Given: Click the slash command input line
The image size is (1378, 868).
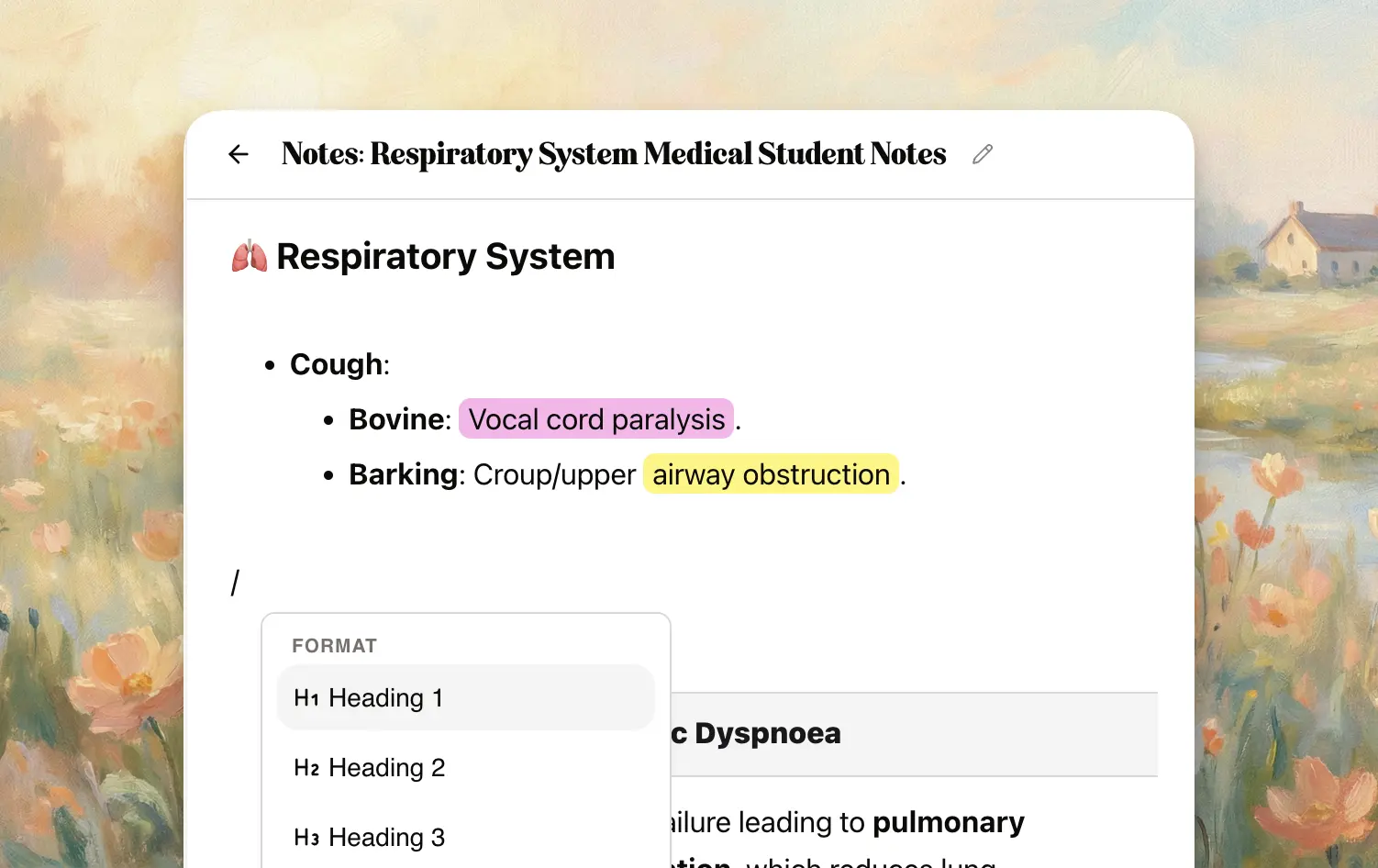Looking at the screenshot, I should pos(236,582).
